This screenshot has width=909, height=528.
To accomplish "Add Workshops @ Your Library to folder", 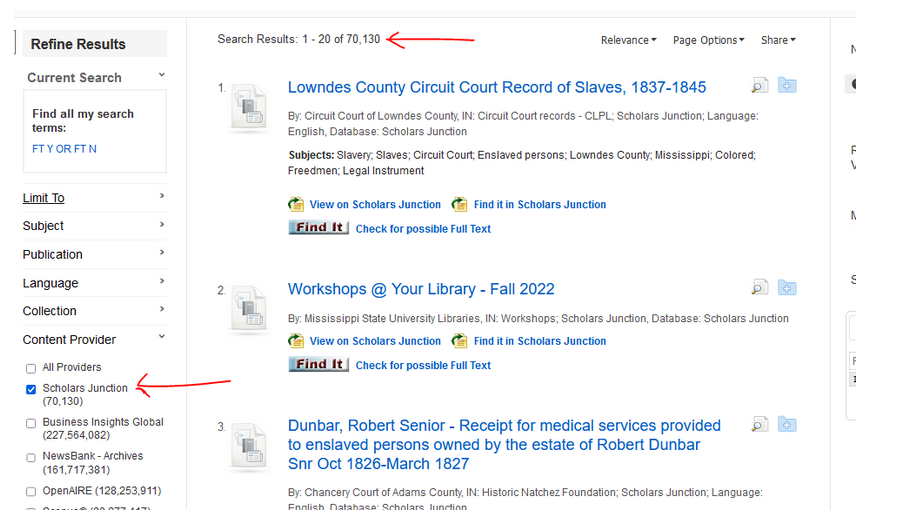I will [787, 287].
